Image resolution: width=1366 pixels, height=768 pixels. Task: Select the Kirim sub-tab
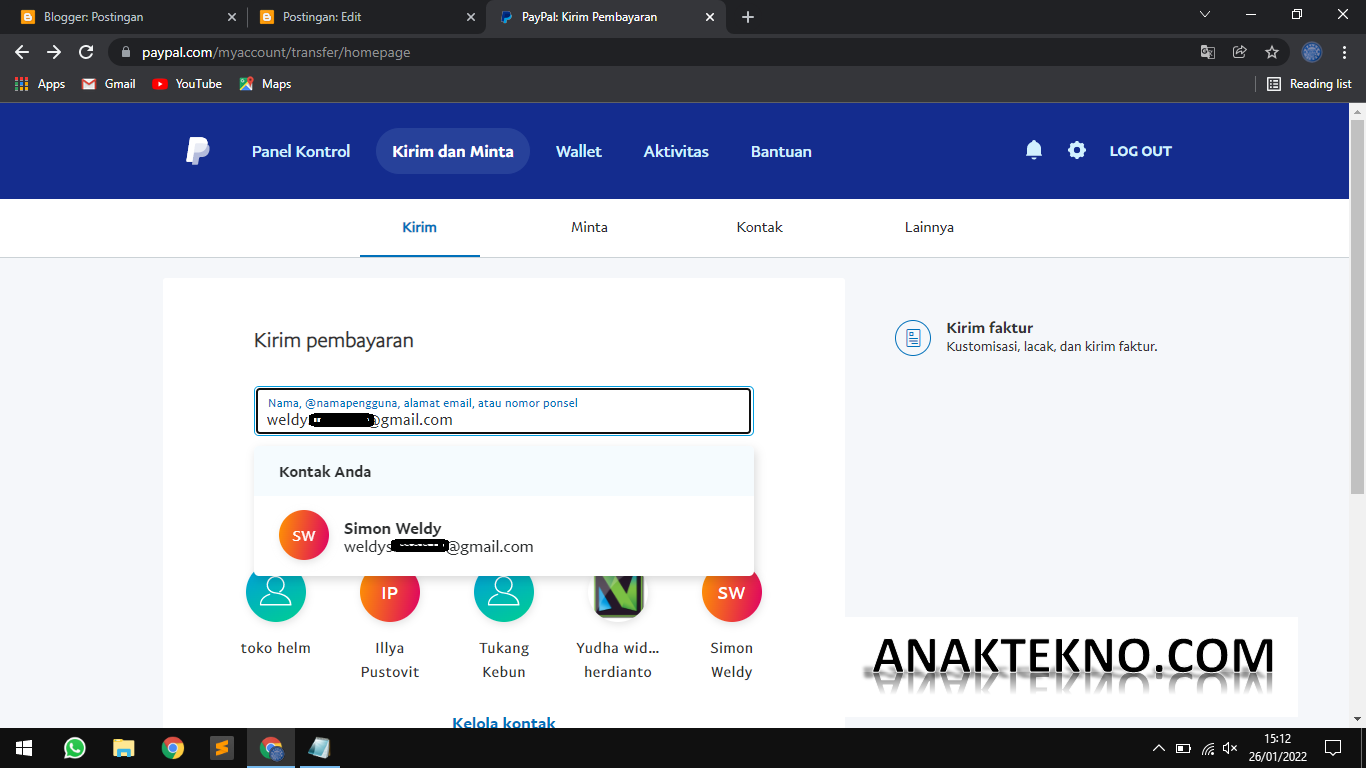pyautogui.click(x=420, y=227)
